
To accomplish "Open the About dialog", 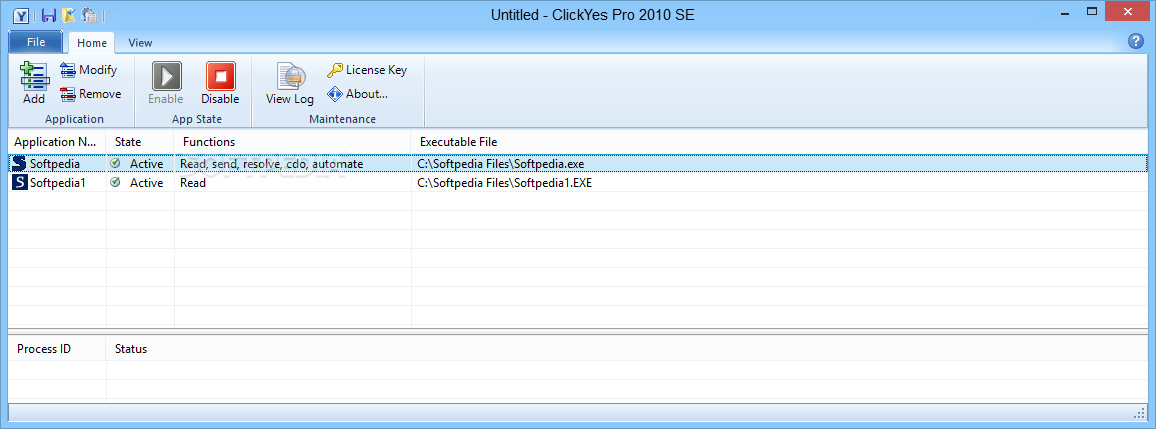I will pos(357,94).
